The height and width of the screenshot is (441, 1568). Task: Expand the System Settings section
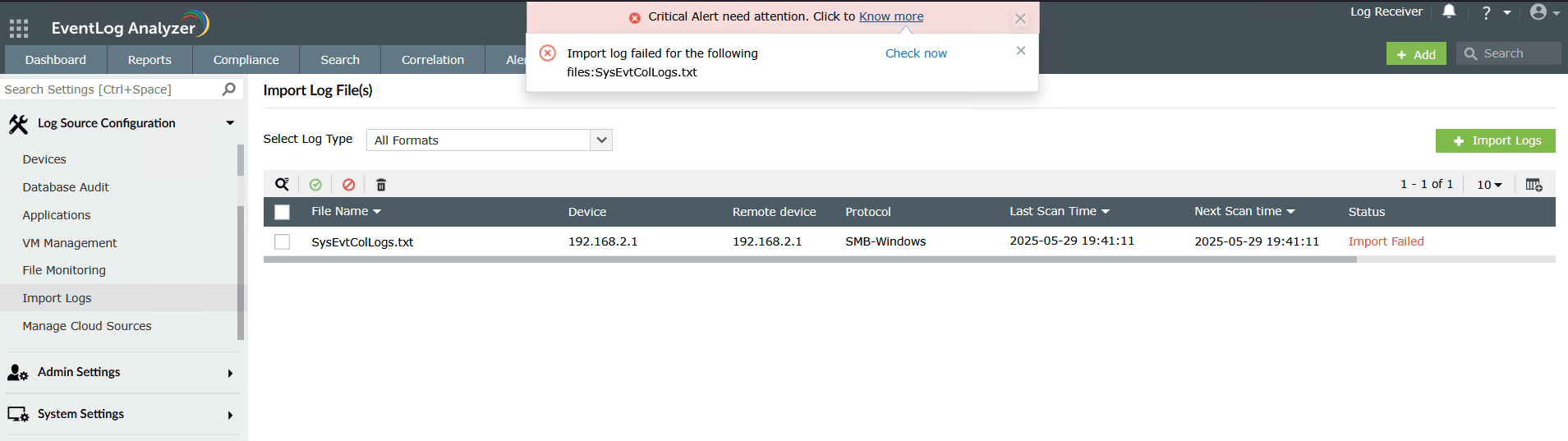[x=230, y=416]
